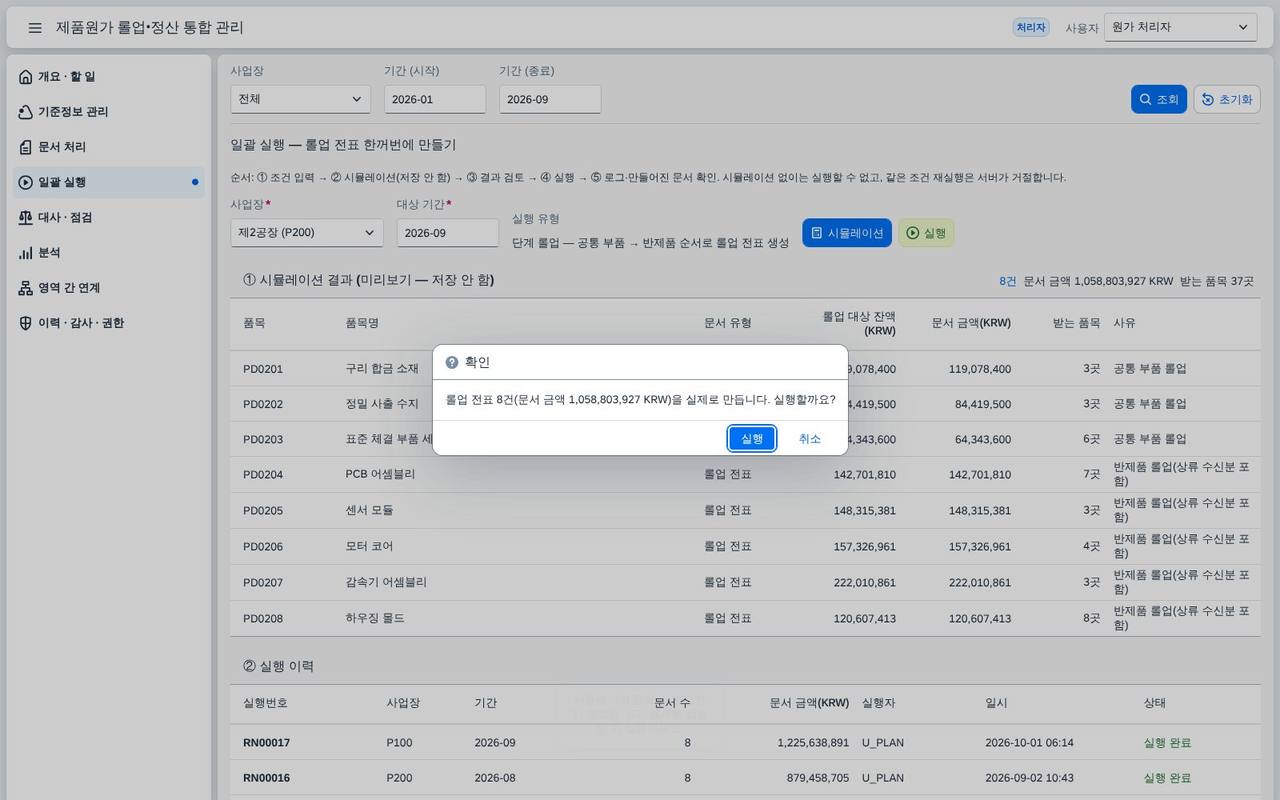
Task: Click the 대상 기간 2026-09 field
Action: tap(448, 233)
